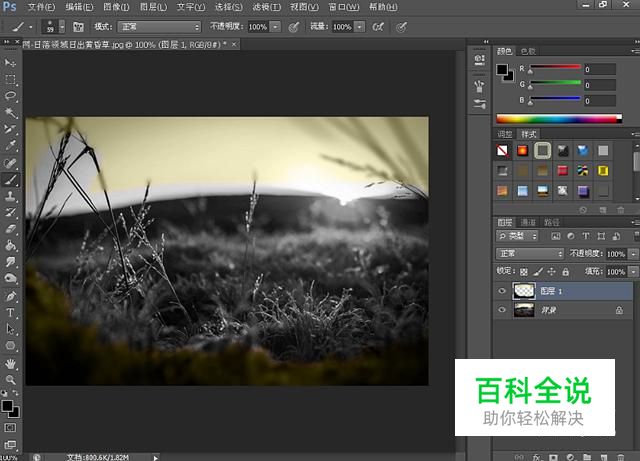
Task: Open the brush preset picker dropdown
Action: tap(62, 27)
